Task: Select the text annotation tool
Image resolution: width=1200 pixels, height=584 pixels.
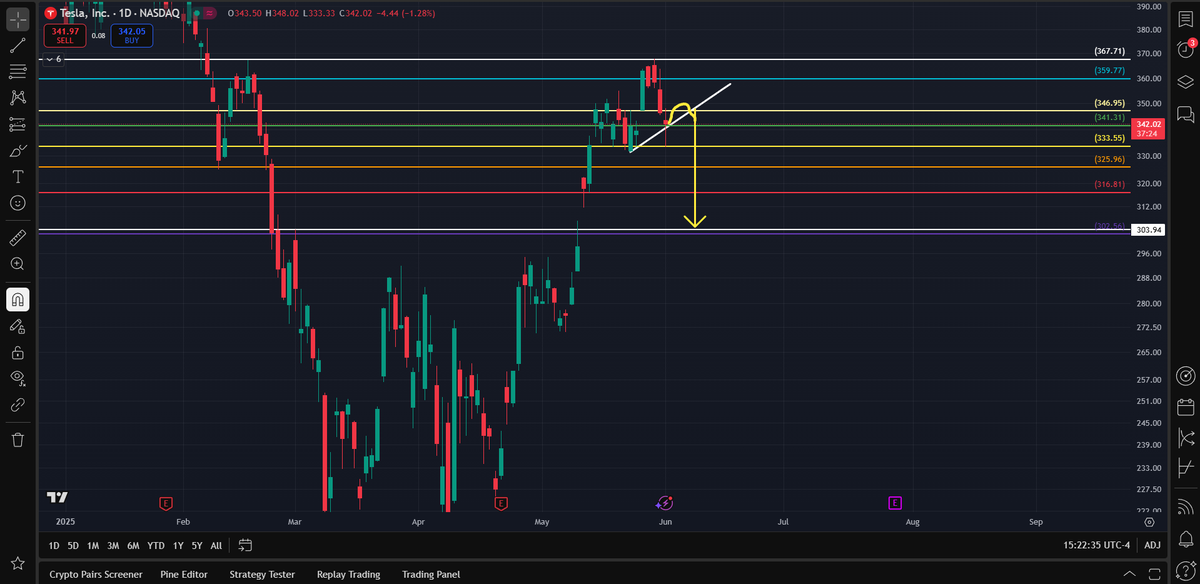Action: [x=18, y=176]
